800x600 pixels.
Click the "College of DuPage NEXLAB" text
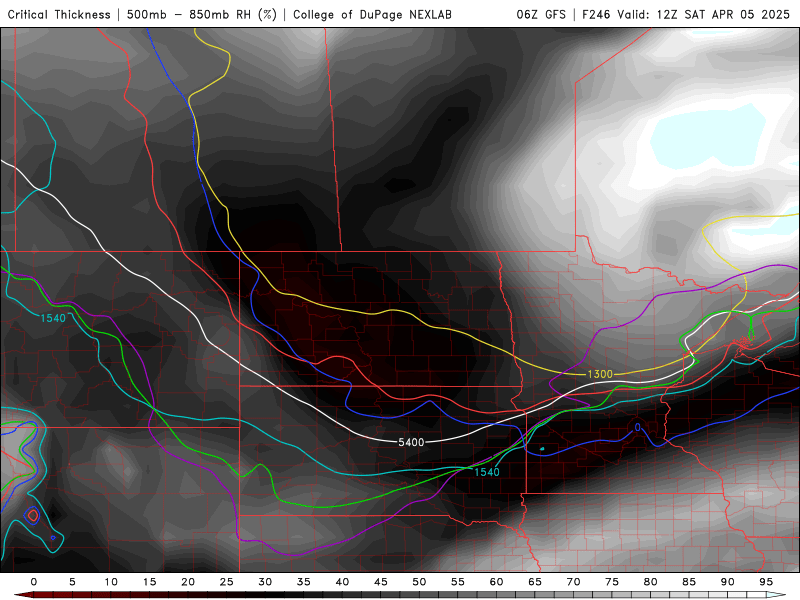tap(372, 15)
